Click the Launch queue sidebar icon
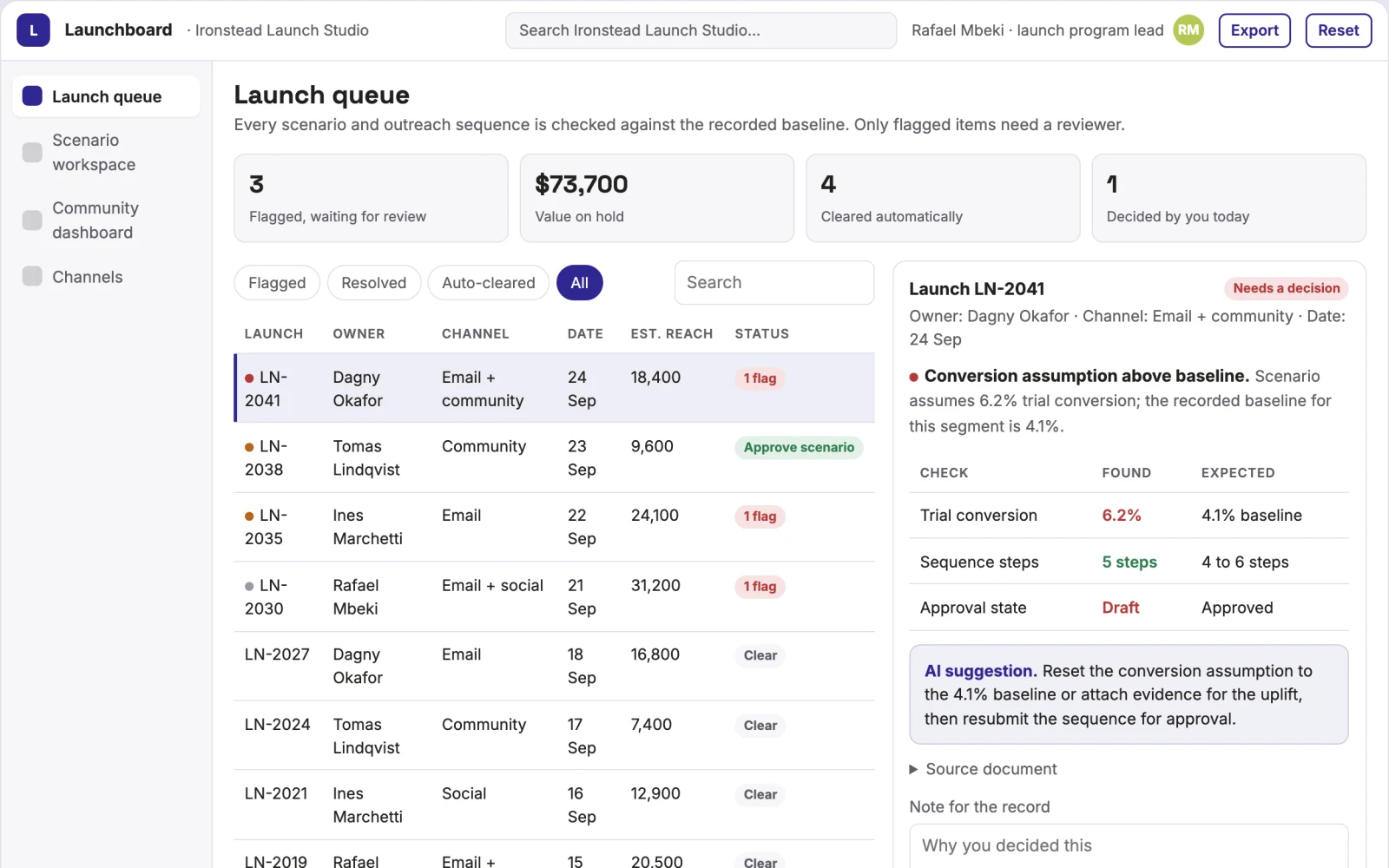This screenshot has height=868, width=1389. (32, 96)
